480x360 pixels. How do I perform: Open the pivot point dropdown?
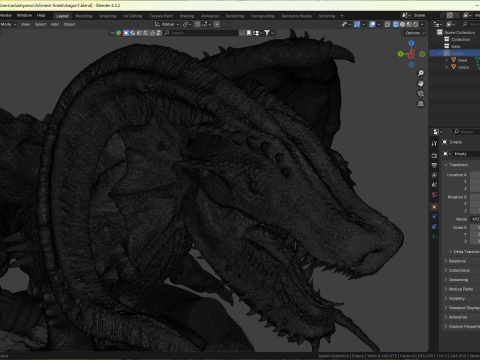187,24
